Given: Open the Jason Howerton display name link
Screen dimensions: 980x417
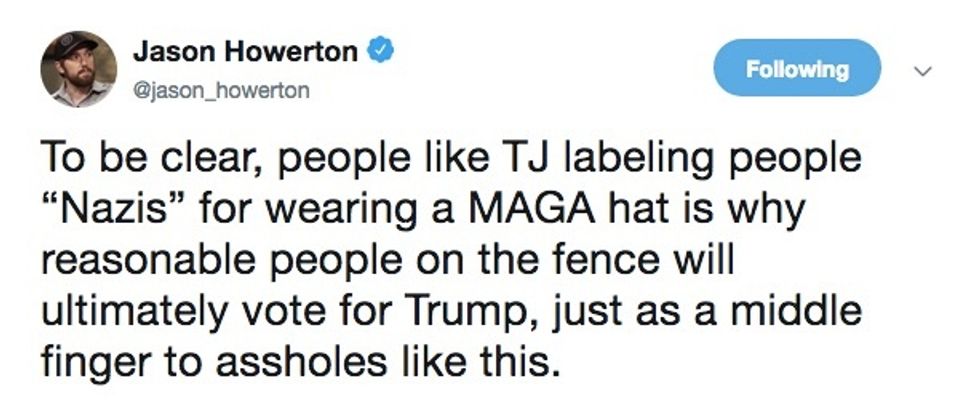Looking at the screenshot, I should tap(245, 52).
